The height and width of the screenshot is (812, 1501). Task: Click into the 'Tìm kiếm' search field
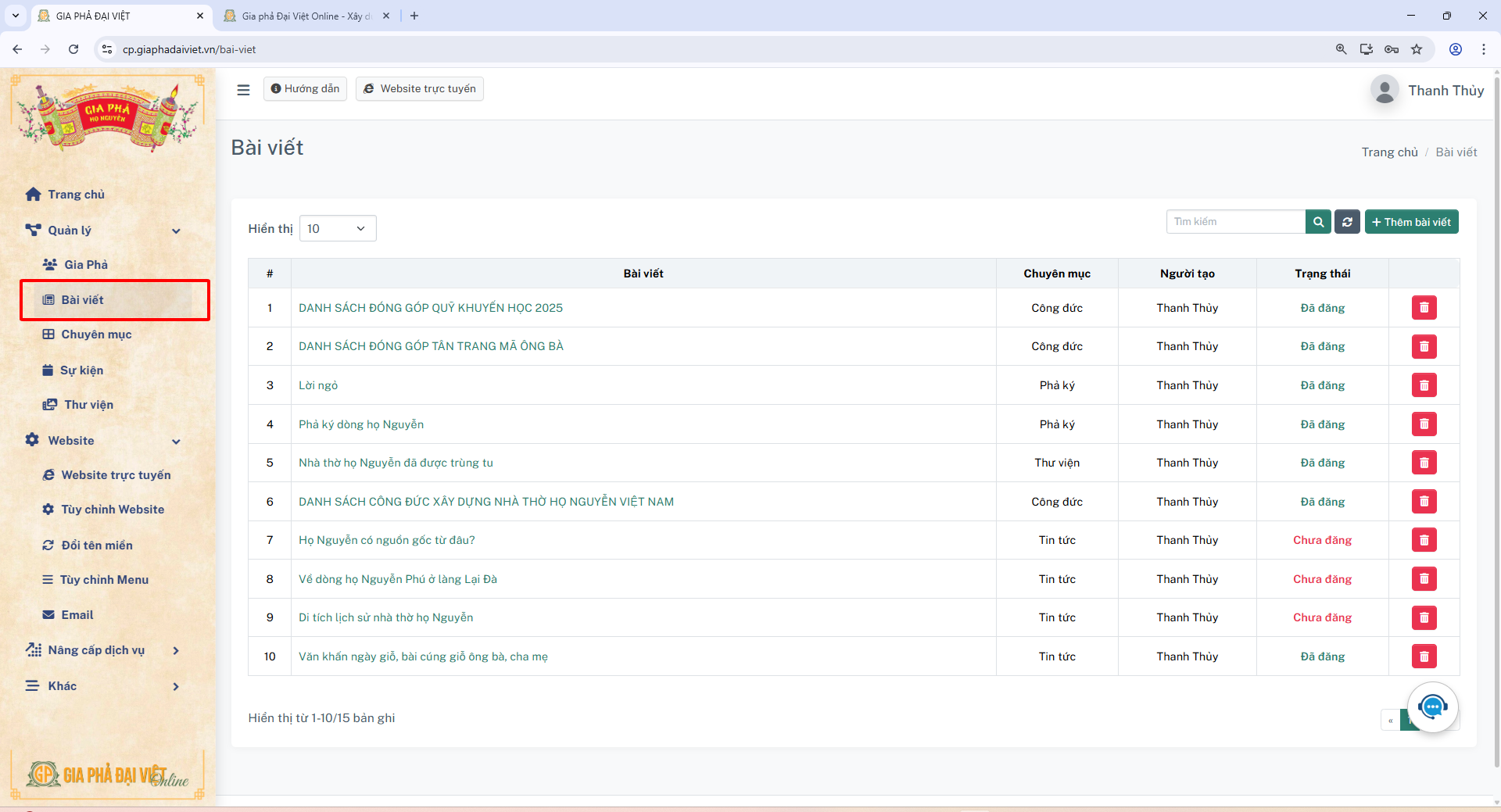(1235, 222)
